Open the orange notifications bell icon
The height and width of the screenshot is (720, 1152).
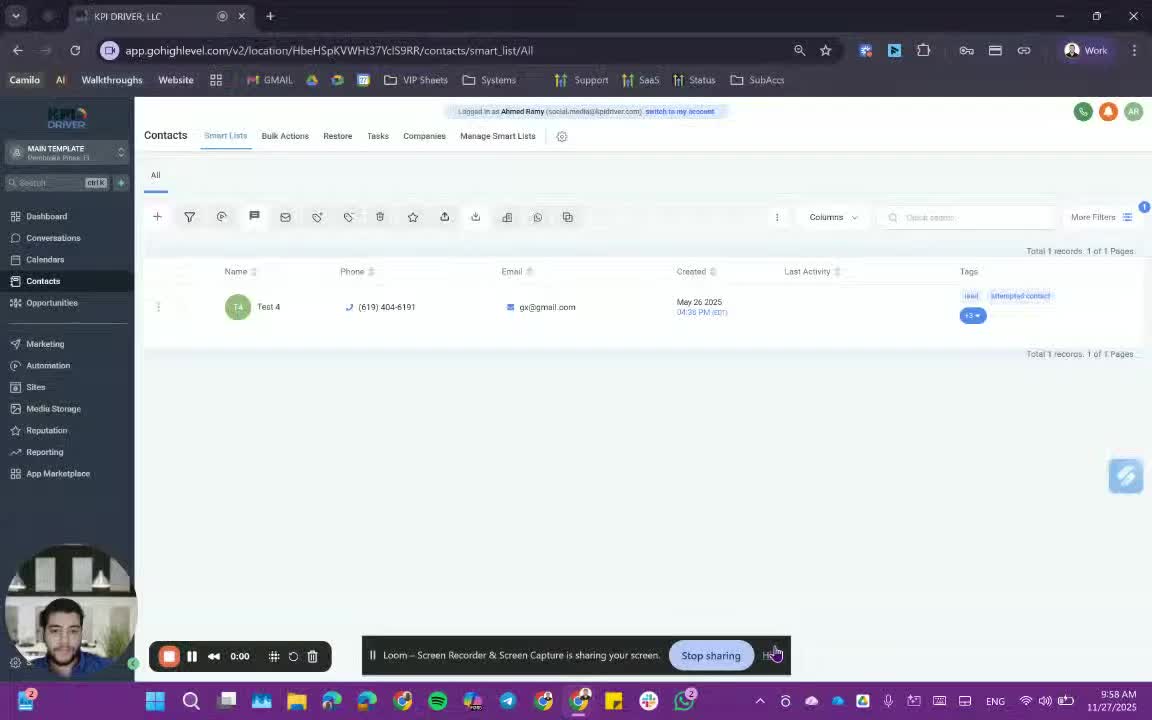coord(1108,112)
